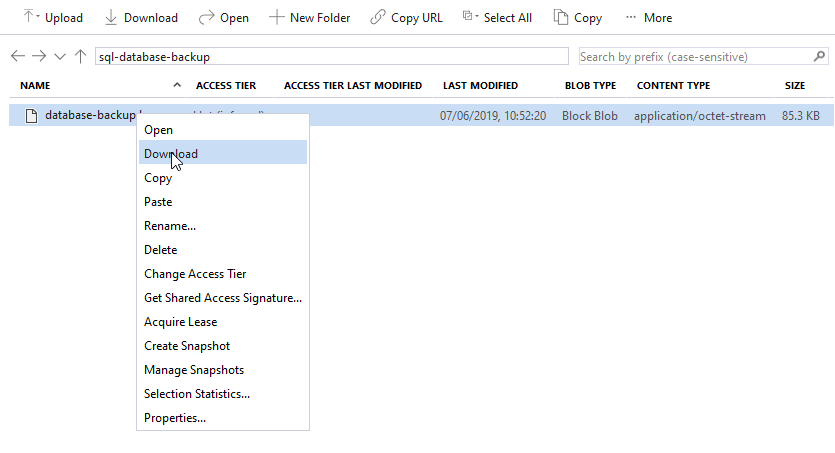Open Properties... from the context menu
Image resolution: width=835 pixels, height=453 pixels.
223,417
